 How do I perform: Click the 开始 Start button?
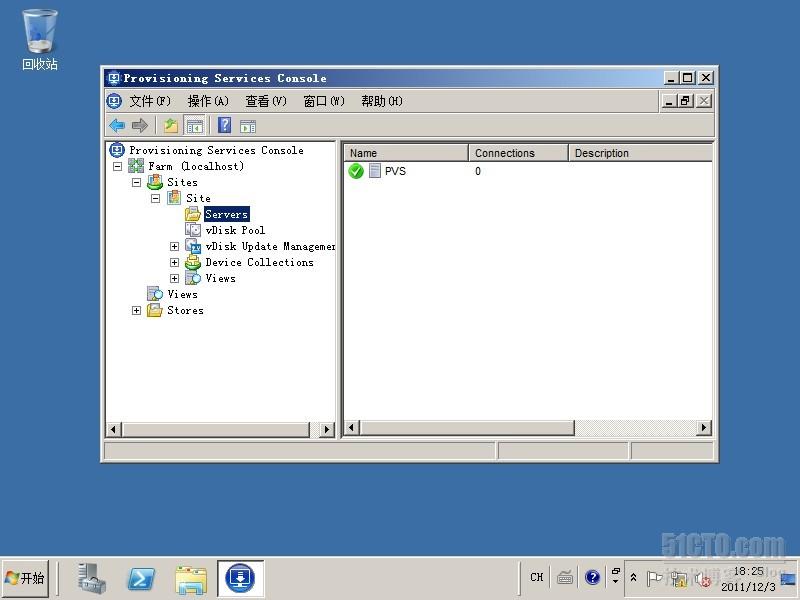tap(26, 578)
